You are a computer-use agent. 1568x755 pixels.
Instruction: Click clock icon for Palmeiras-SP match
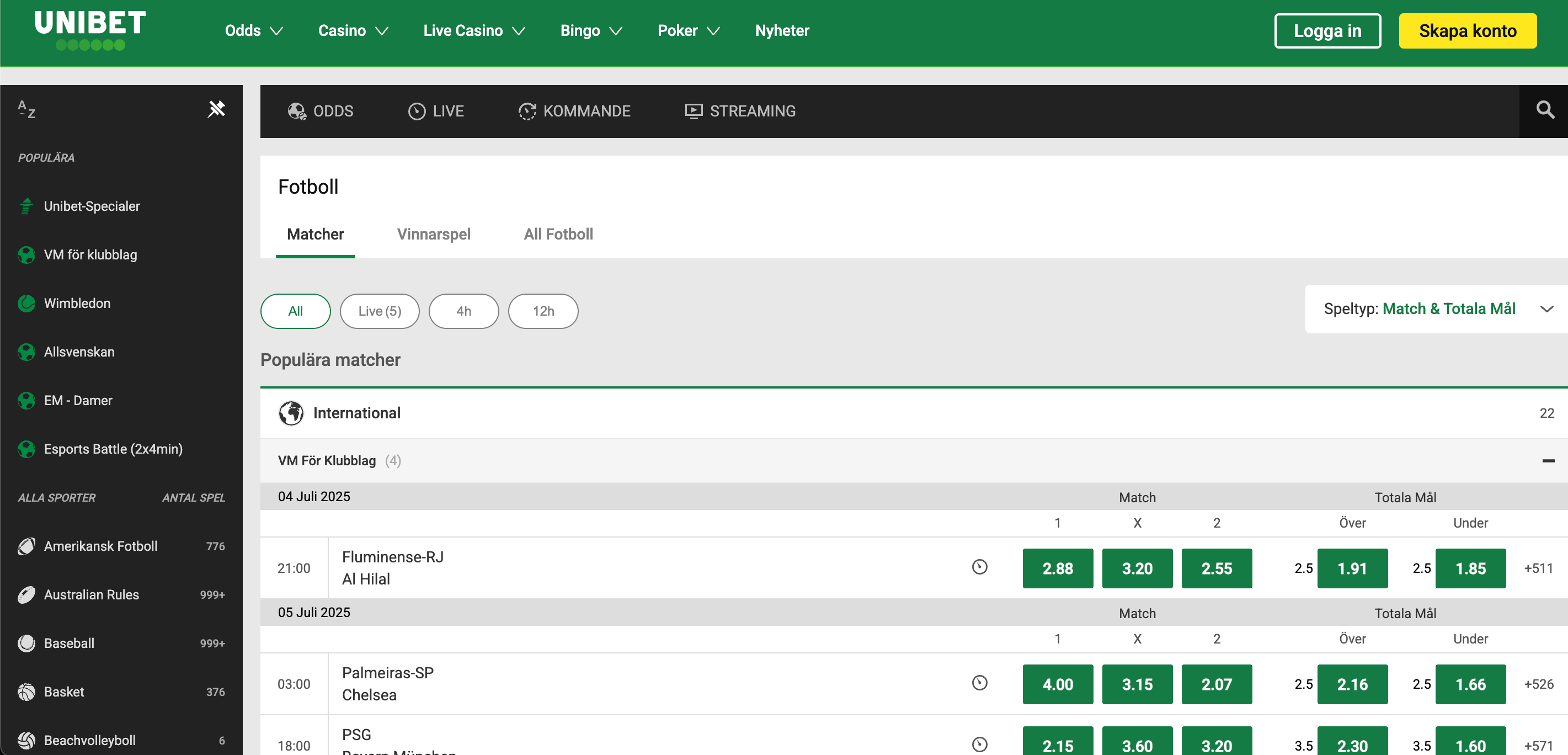point(979,683)
